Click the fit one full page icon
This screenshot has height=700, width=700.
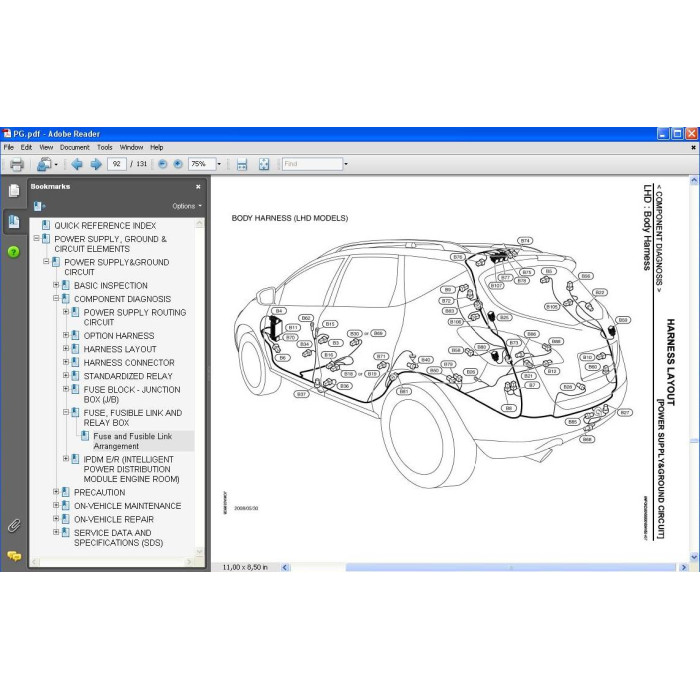pos(264,164)
